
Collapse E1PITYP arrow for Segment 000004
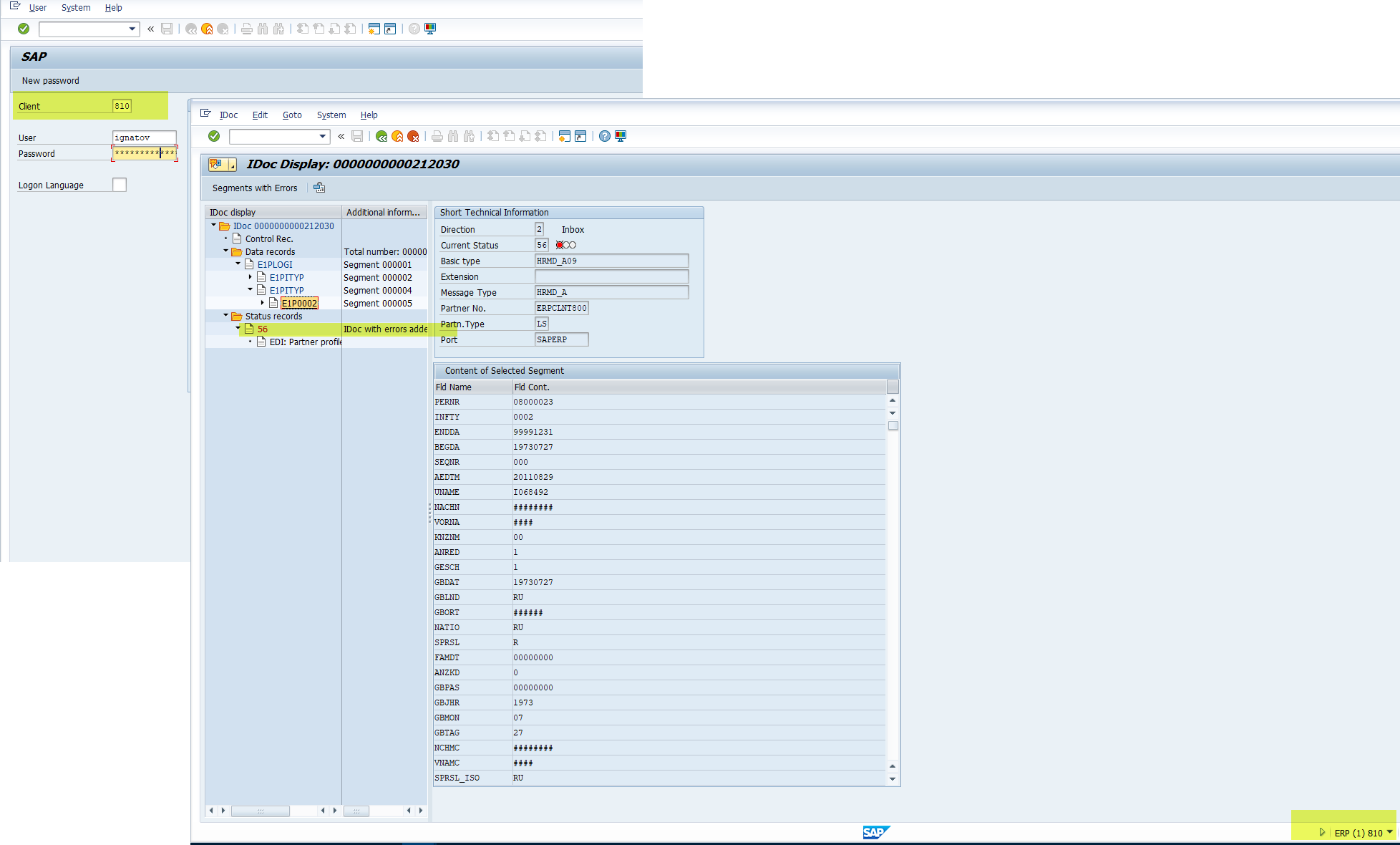click(250, 289)
